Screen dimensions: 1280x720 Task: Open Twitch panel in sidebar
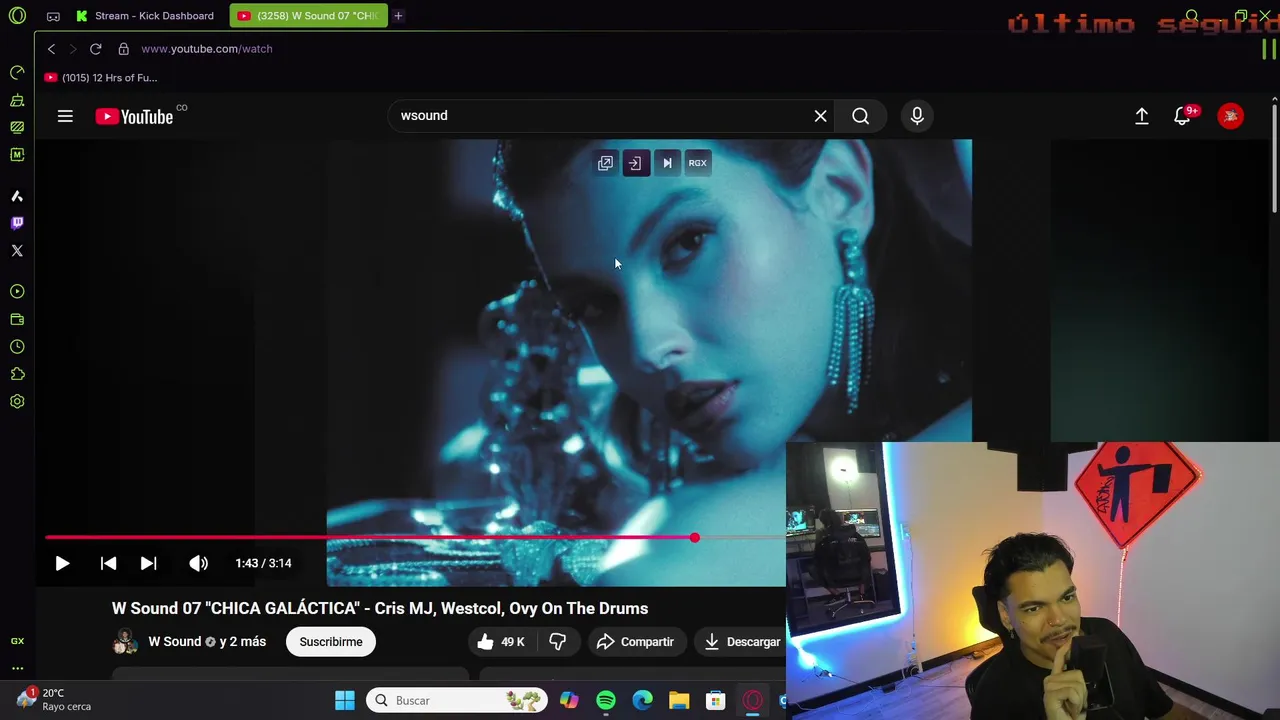17,223
